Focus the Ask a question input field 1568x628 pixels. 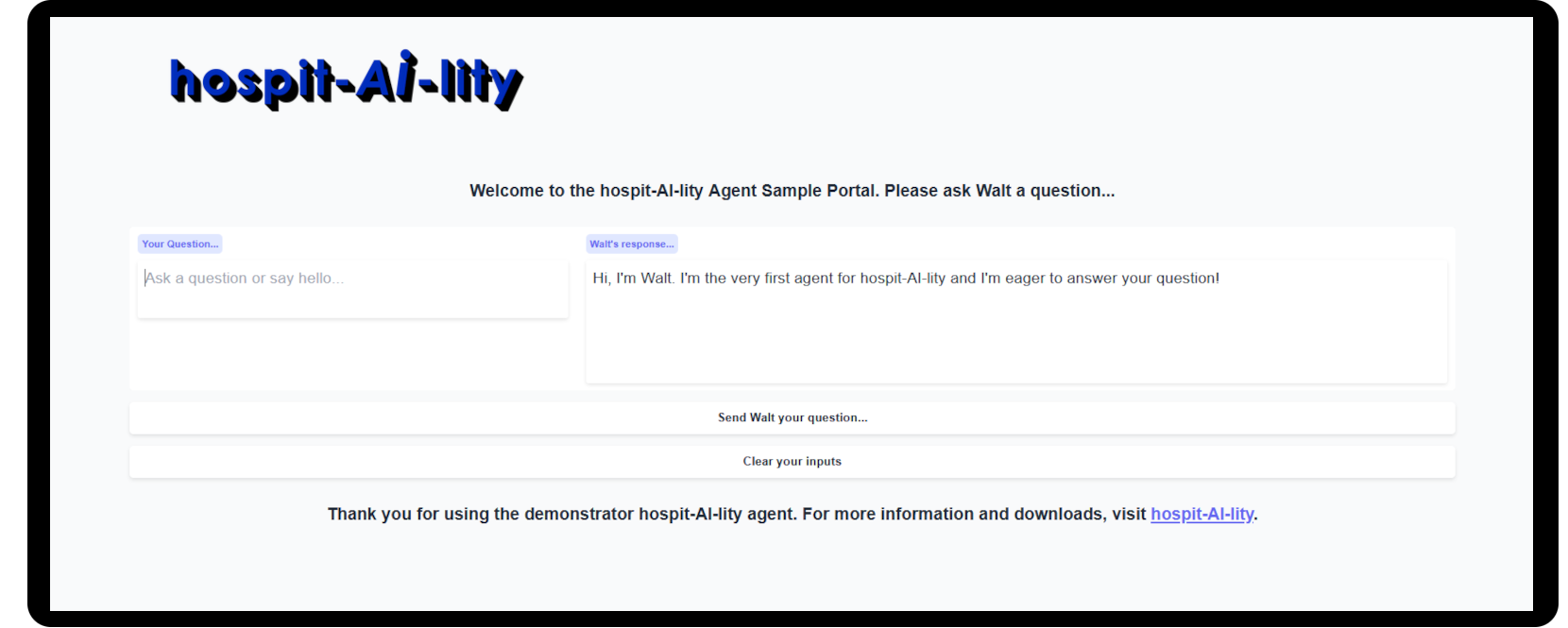point(352,289)
